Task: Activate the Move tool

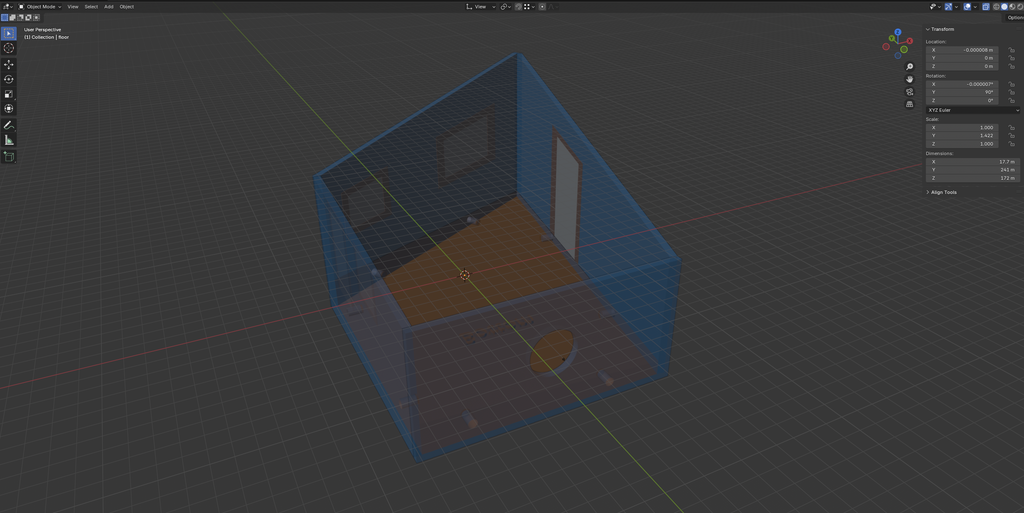Action: click(x=8, y=65)
